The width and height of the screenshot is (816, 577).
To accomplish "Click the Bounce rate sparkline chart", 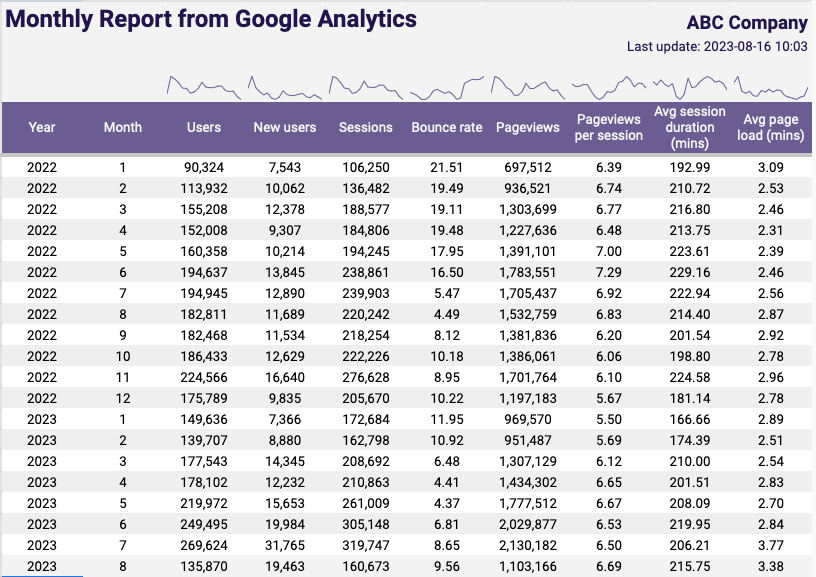I will pos(447,88).
